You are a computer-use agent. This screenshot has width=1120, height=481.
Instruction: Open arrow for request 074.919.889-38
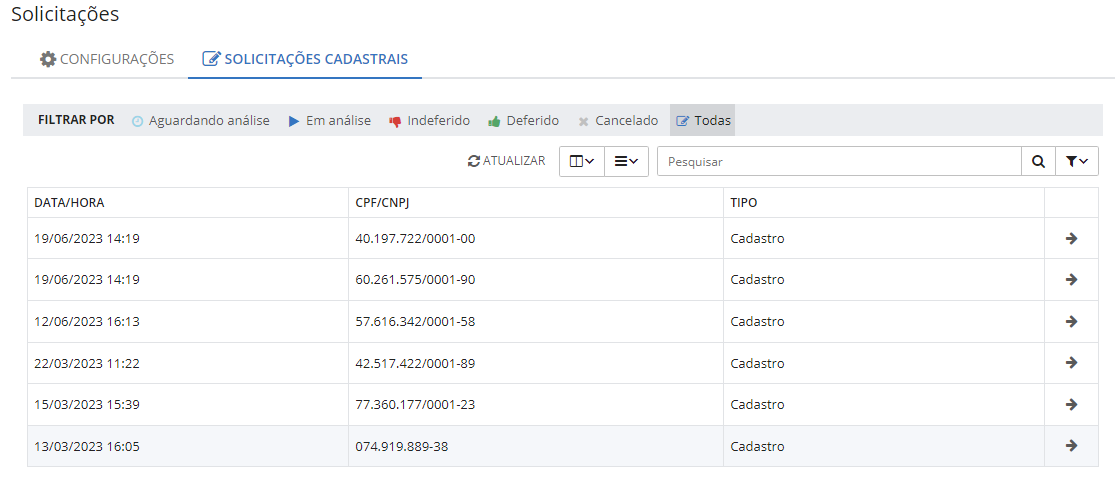[1071, 446]
